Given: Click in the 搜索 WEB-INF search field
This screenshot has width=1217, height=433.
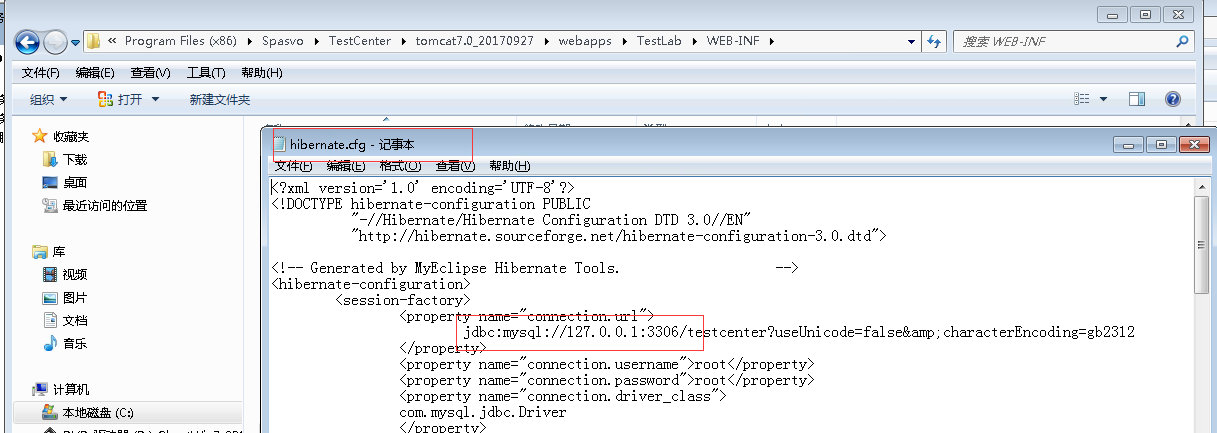Looking at the screenshot, I should click(x=1060, y=41).
